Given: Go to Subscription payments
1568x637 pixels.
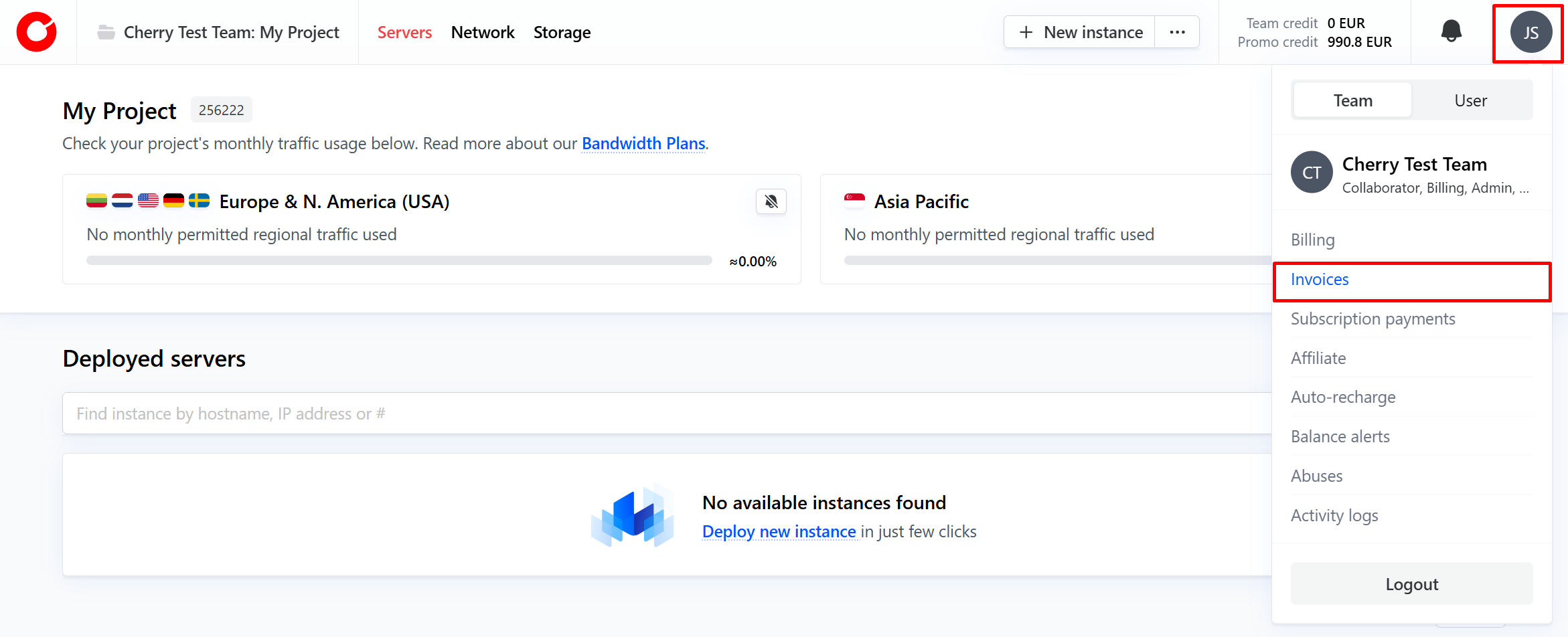Looking at the screenshot, I should [1373, 319].
